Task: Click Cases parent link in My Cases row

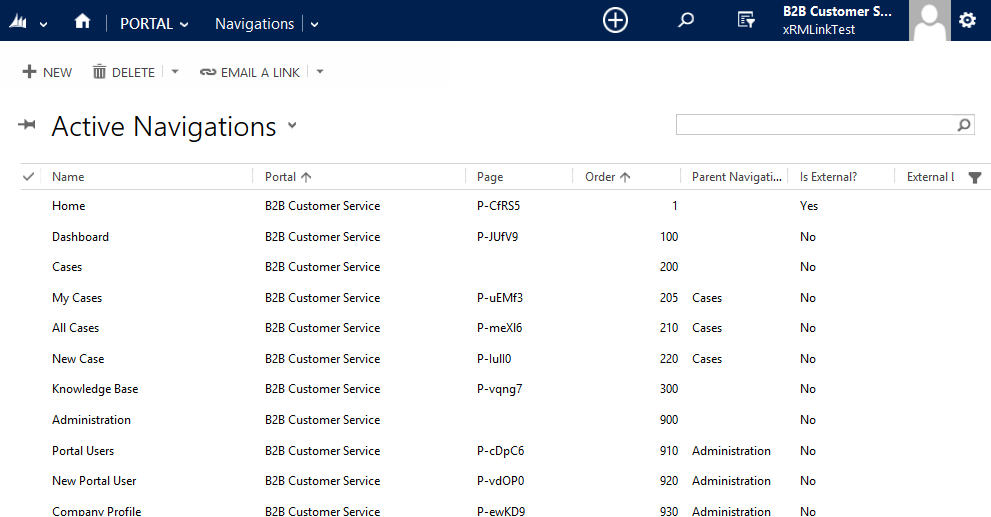Action: click(707, 298)
